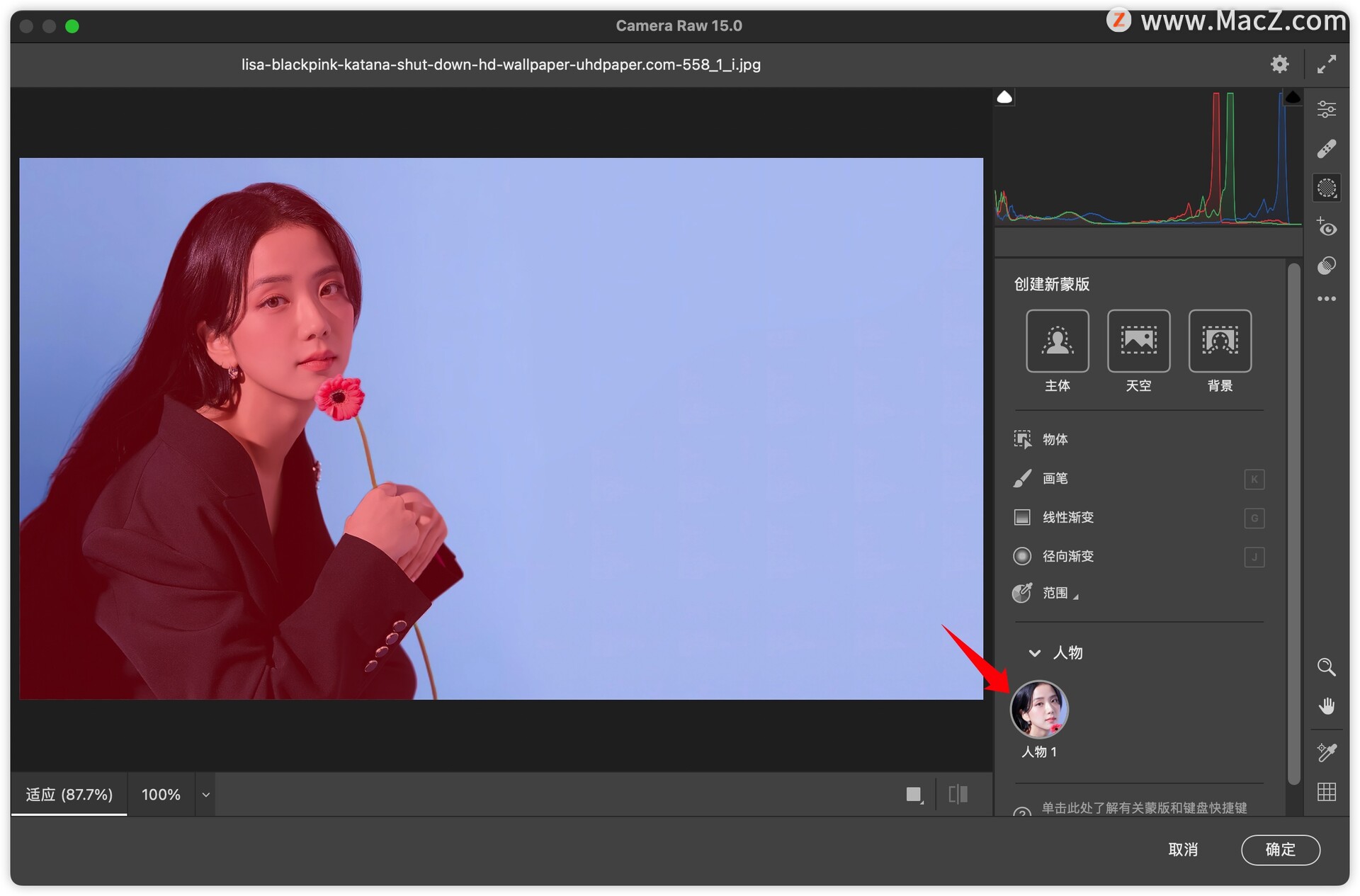Open the zoom level dropdown arrow

[205, 795]
